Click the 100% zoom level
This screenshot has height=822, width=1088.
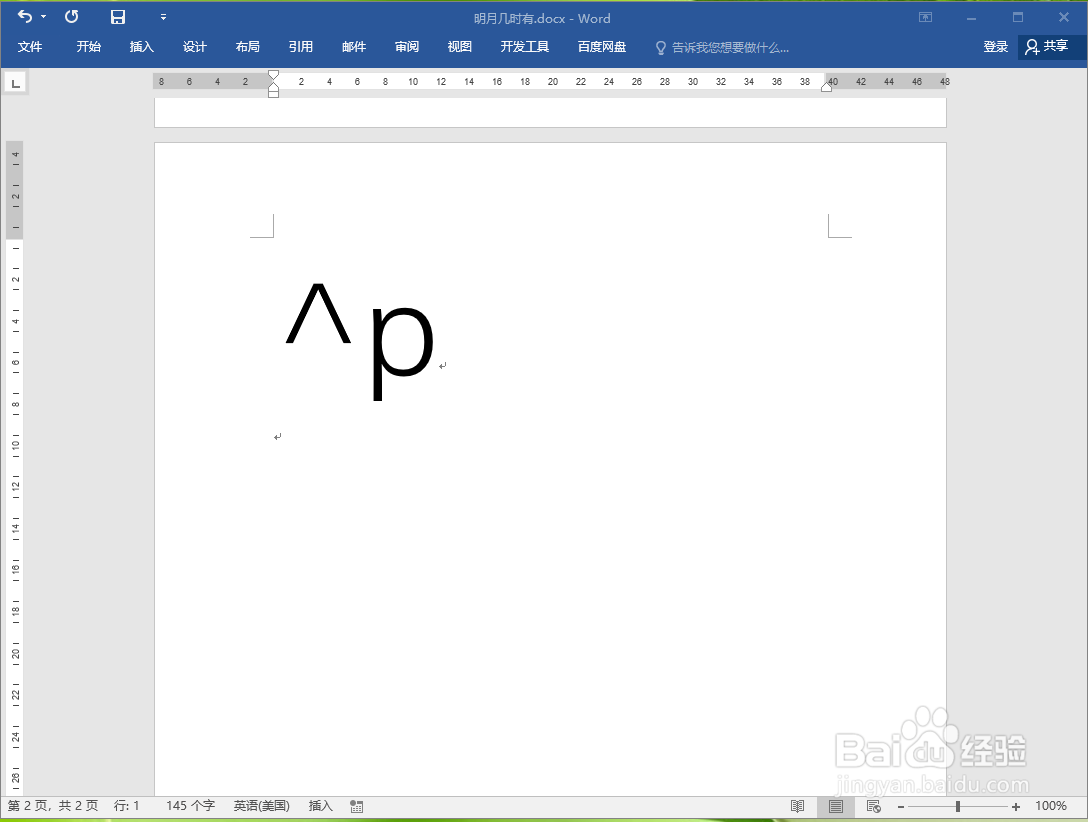1051,805
